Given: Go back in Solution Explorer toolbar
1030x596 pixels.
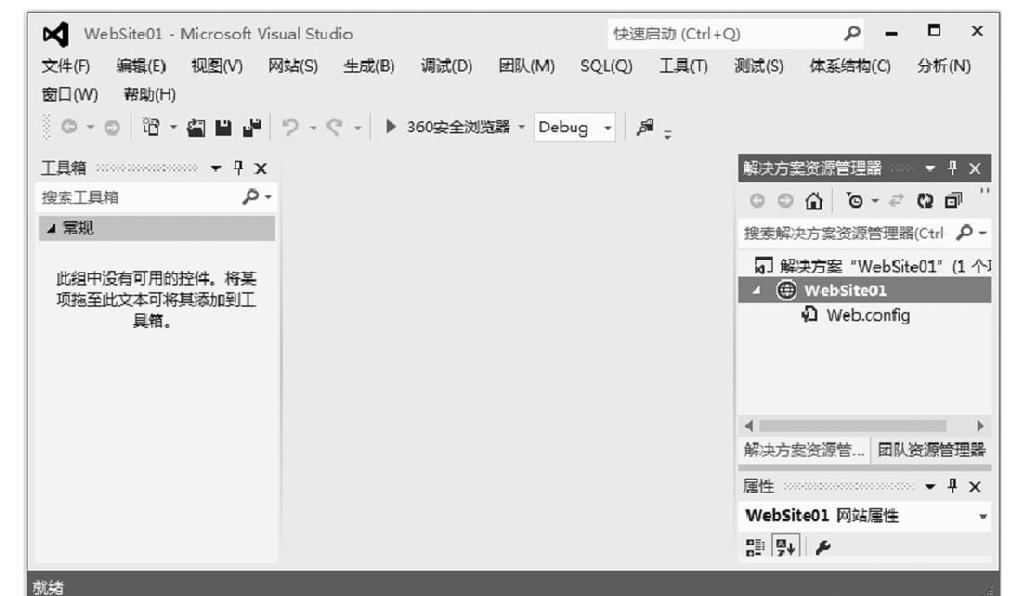Looking at the screenshot, I should point(757,200).
